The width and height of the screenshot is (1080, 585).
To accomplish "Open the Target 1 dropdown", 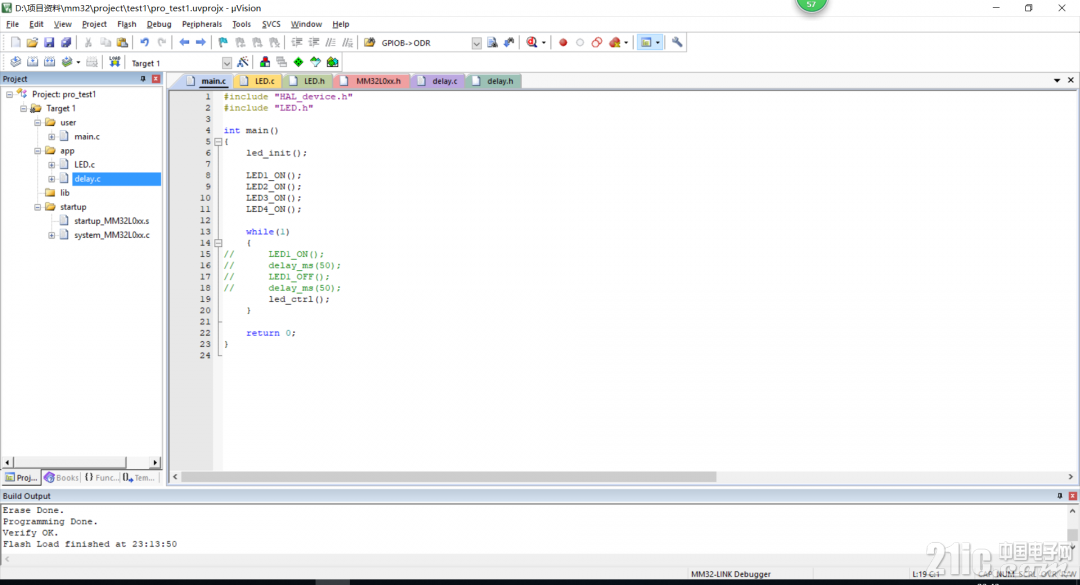I will pyautogui.click(x=227, y=63).
